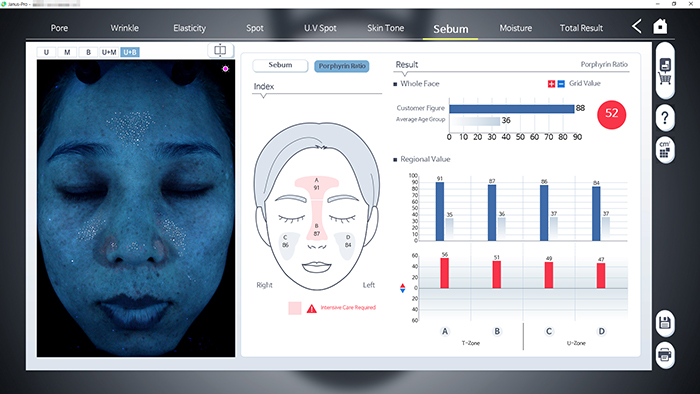700x394 pixels.
Task: Save results with the floppy disk icon
Action: pos(665,323)
